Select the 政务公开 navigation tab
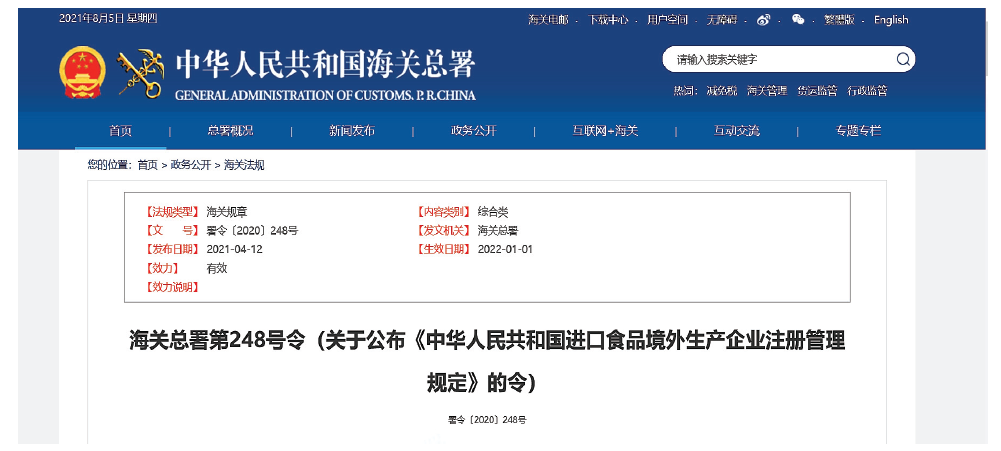The height and width of the screenshot is (451, 1001). point(473,131)
